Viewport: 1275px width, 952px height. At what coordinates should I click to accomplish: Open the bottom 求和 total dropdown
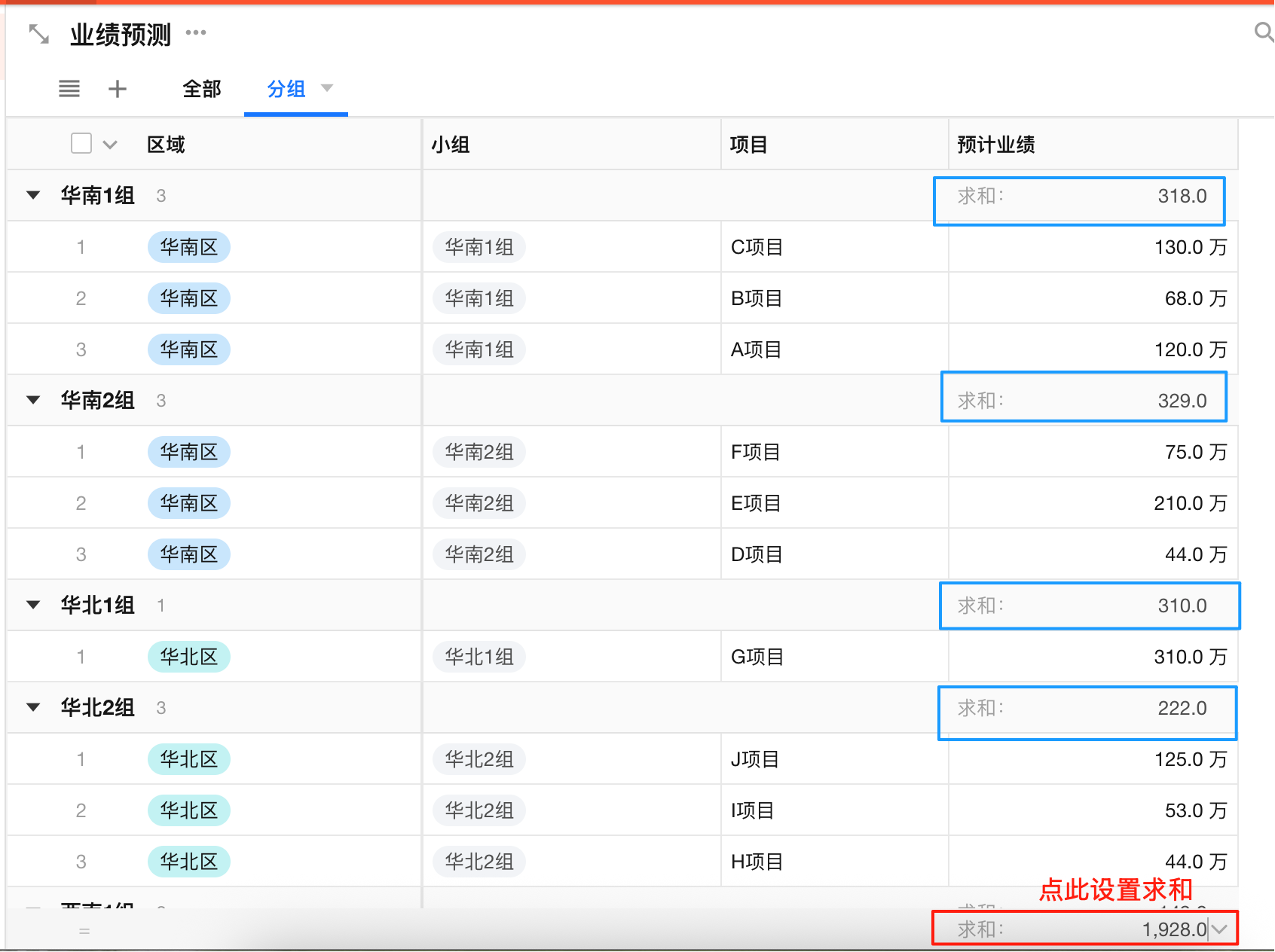click(1221, 929)
